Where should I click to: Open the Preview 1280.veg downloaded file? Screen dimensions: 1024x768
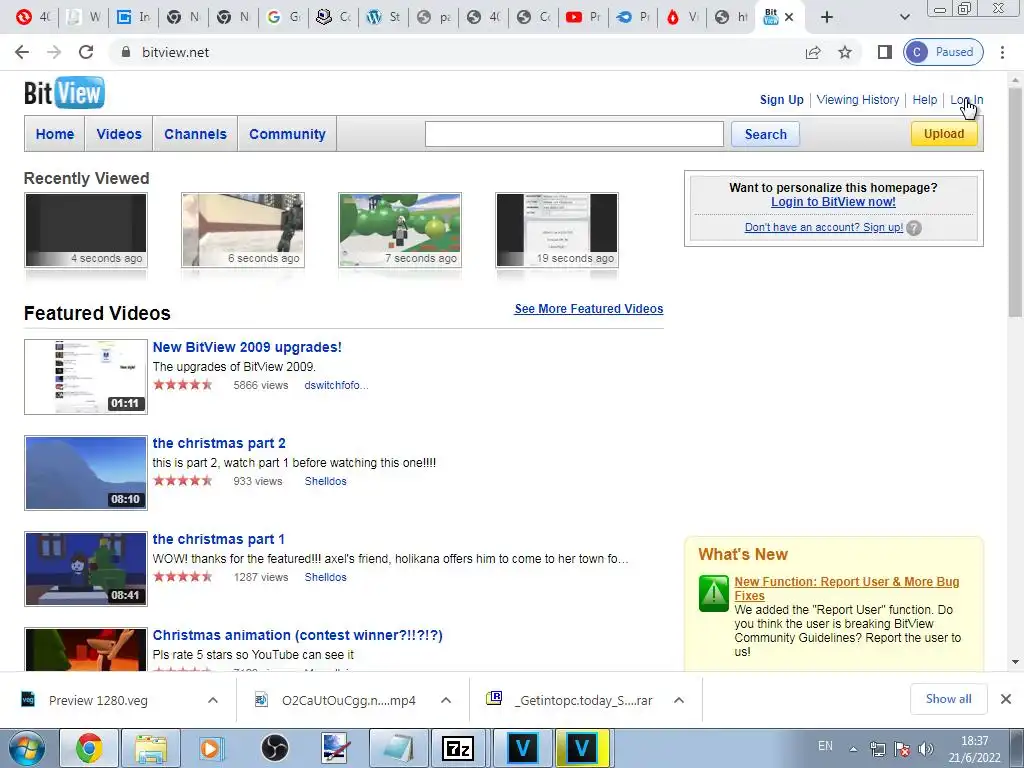pos(98,701)
